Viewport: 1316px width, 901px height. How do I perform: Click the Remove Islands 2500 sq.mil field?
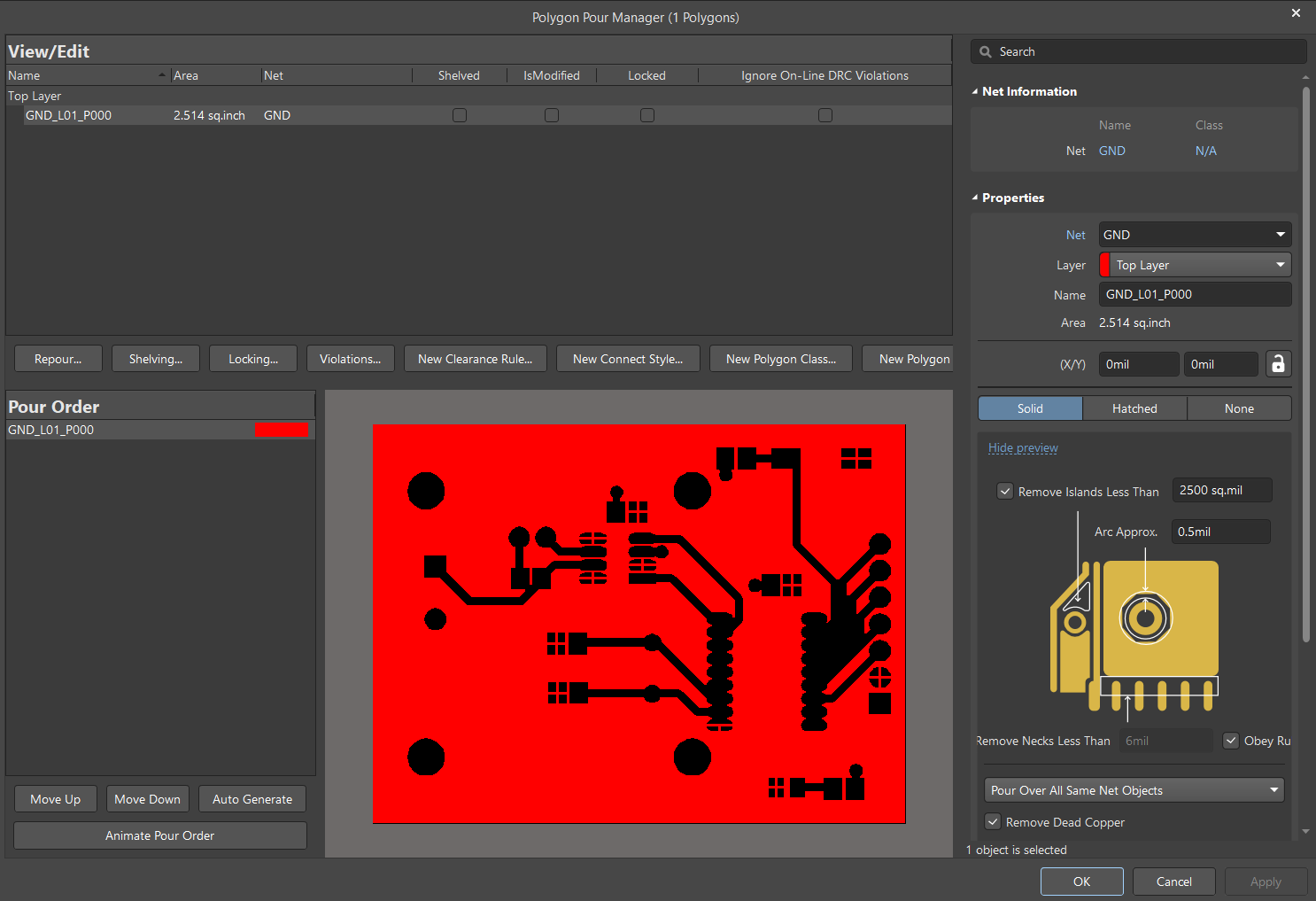coord(1222,490)
